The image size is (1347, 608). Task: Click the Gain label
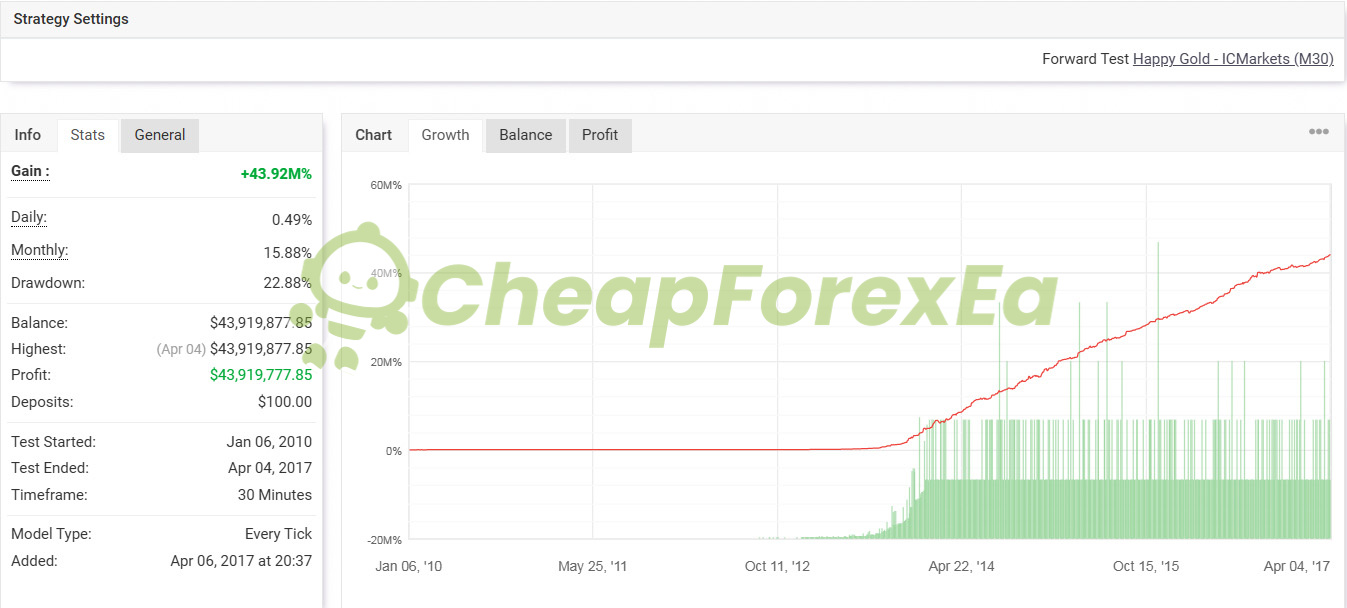coord(30,171)
